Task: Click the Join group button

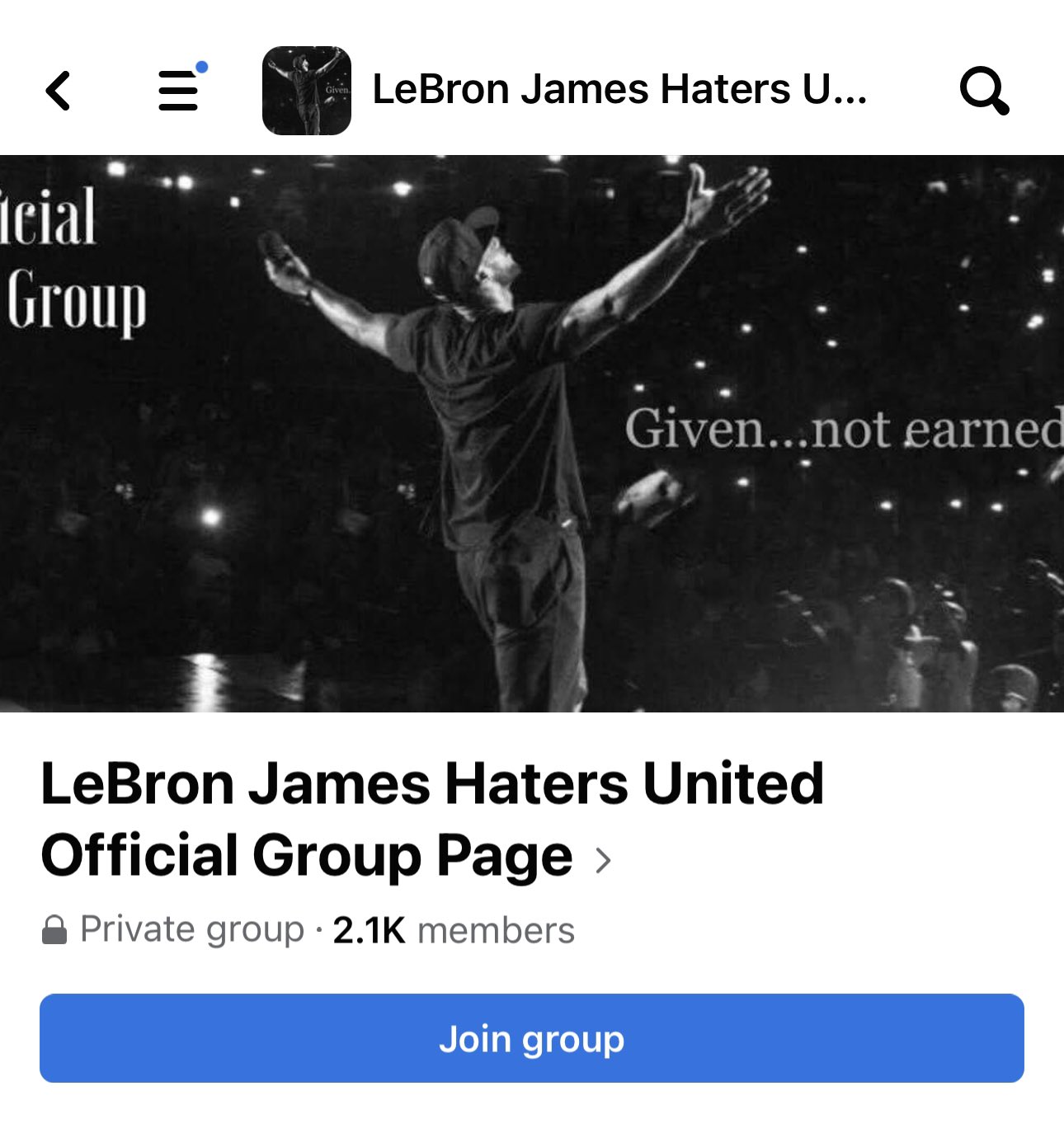Action: (x=532, y=1038)
